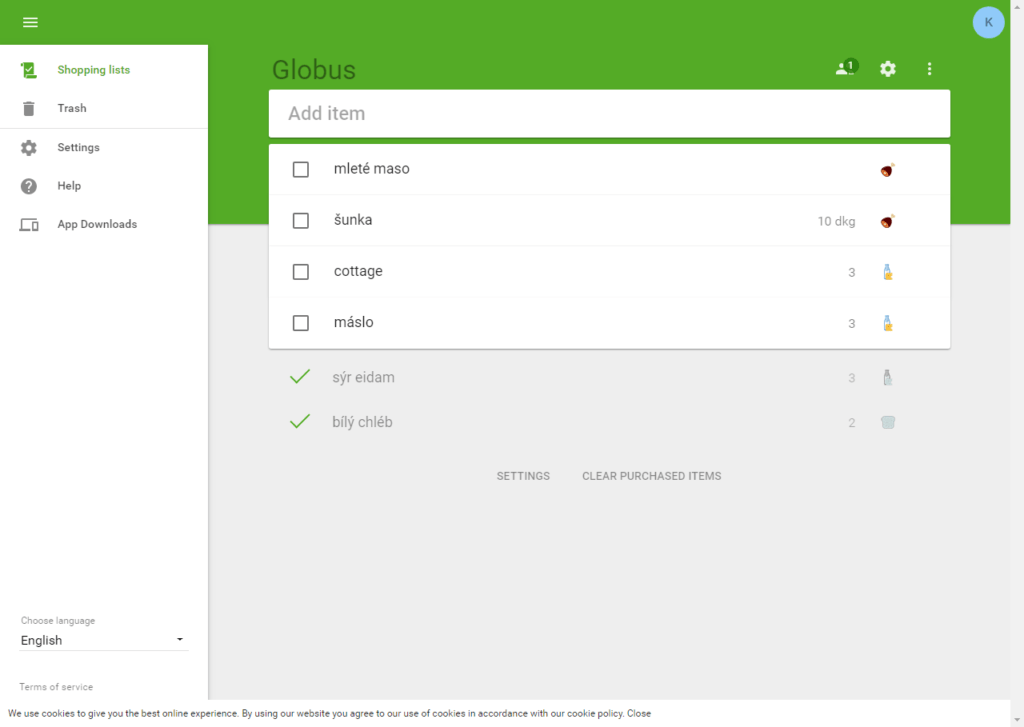
Task: Click the meat category icon for šunka
Action: coord(887,221)
